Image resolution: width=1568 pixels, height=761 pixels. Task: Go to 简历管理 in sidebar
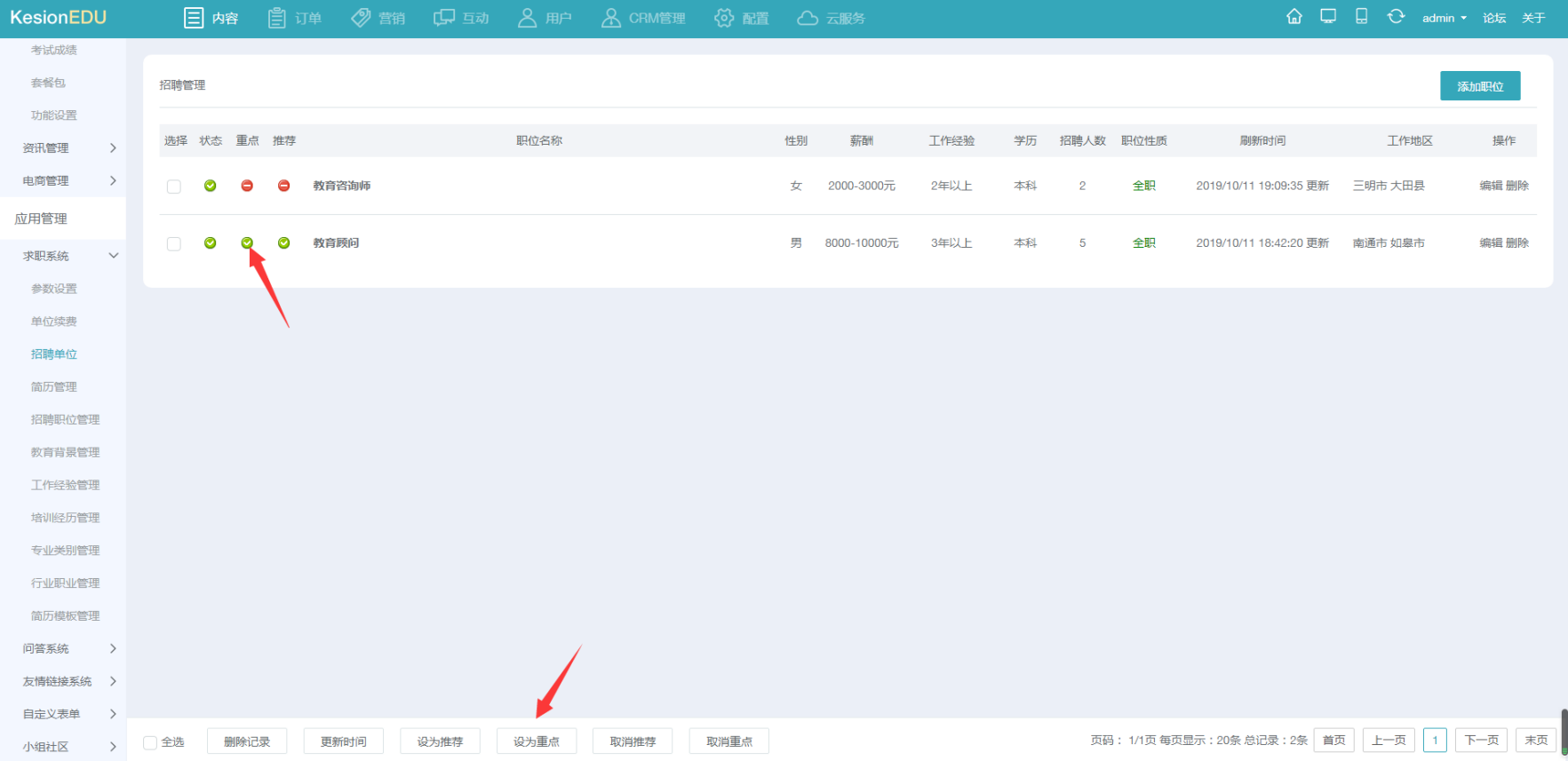coord(54,387)
